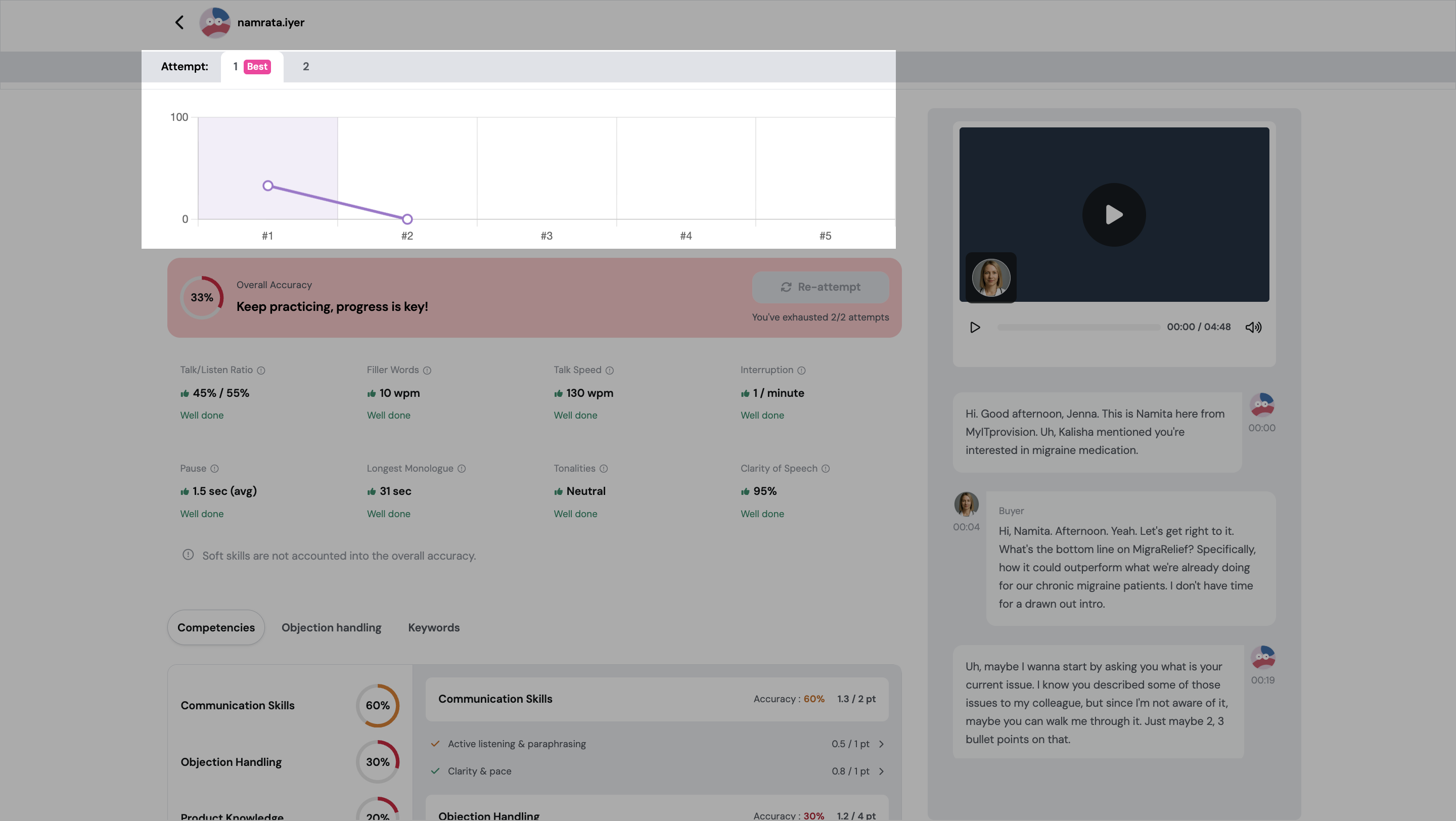Select Objection Handling competency in left list

(231, 762)
